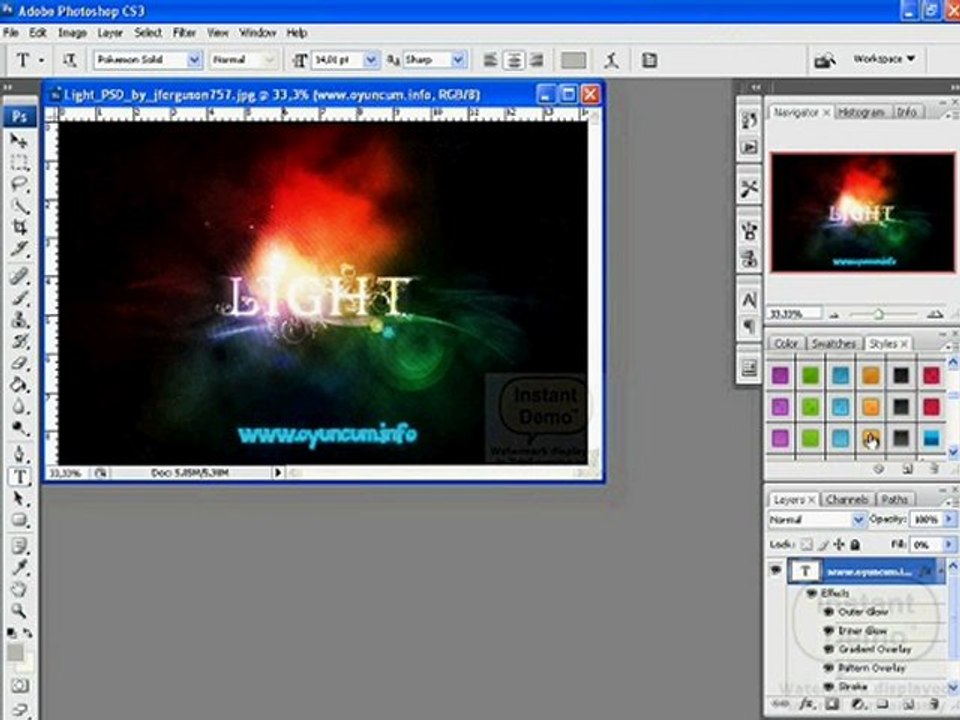Image resolution: width=960 pixels, height=720 pixels.
Task: Align text right in options bar
Action: coord(537,60)
